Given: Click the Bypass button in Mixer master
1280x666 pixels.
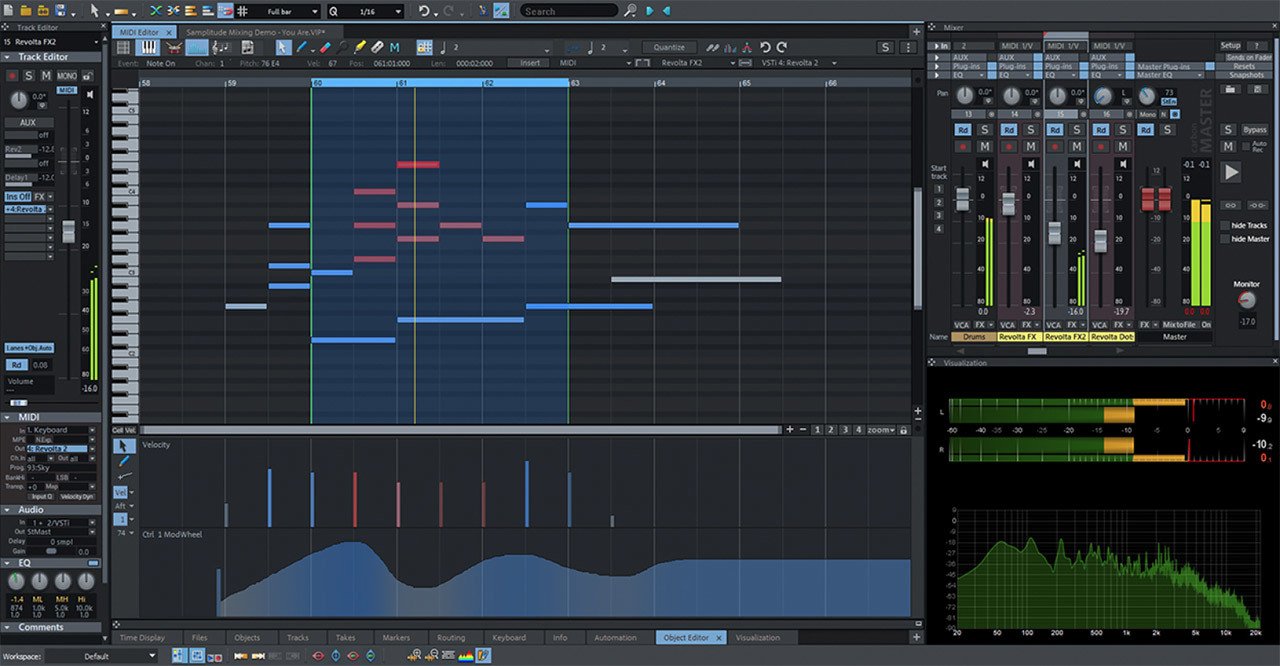Looking at the screenshot, I should pyautogui.click(x=1255, y=130).
